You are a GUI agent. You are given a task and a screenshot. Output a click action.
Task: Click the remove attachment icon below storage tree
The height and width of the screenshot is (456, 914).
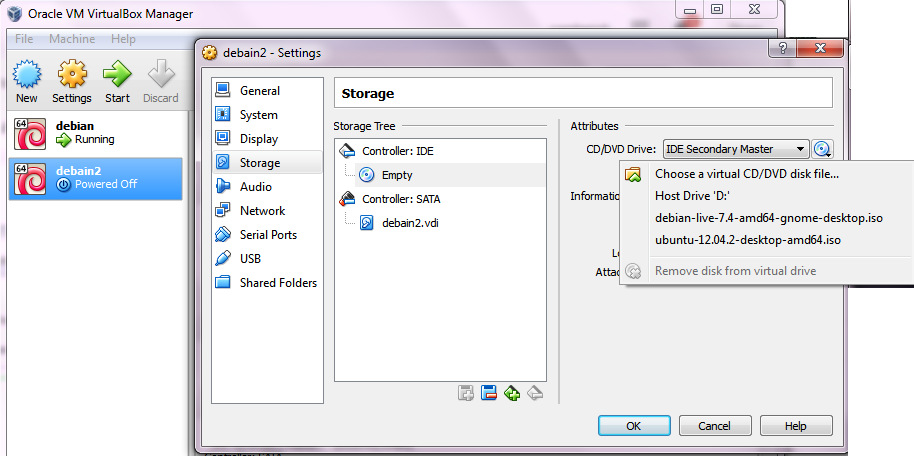click(488, 394)
